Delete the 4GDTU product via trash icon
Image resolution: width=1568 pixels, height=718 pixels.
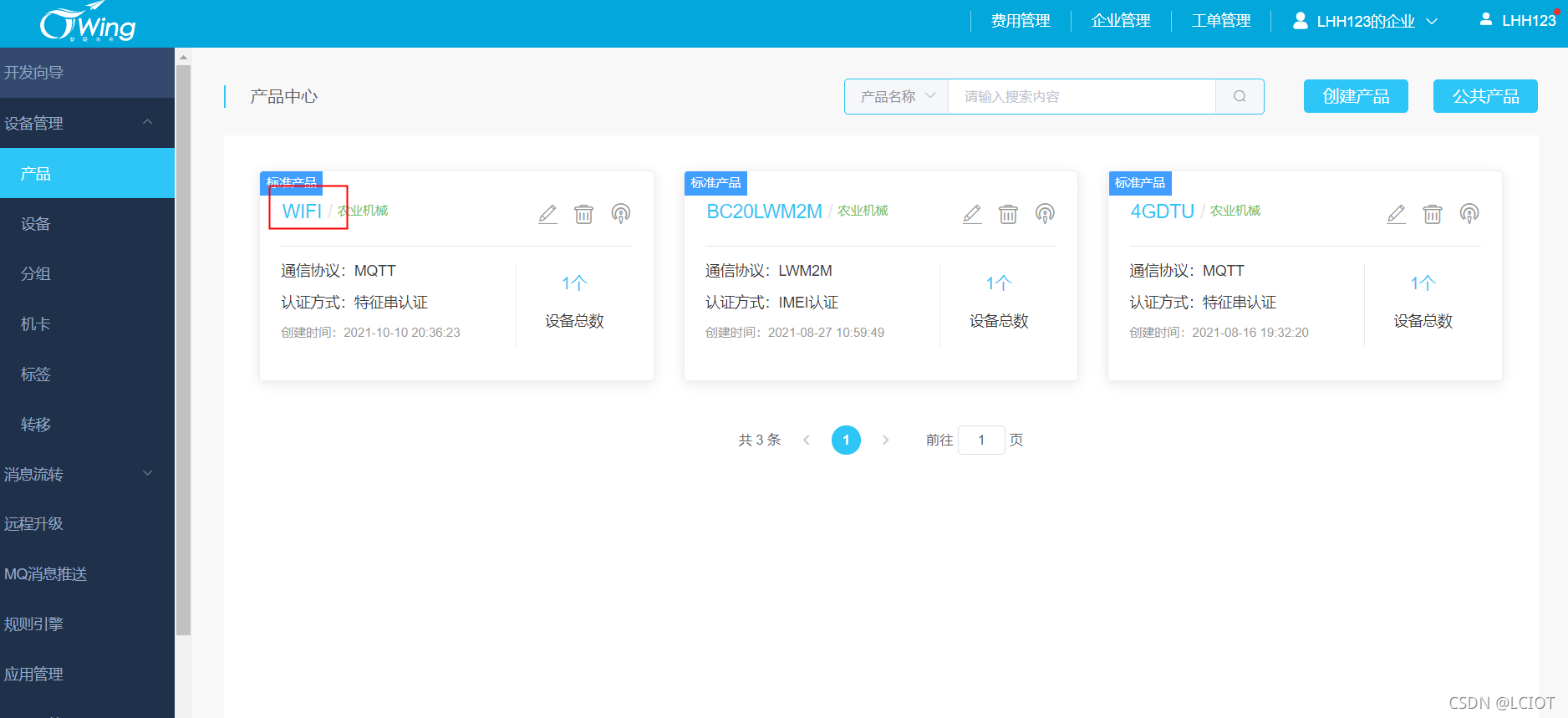pyautogui.click(x=1433, y=214)
